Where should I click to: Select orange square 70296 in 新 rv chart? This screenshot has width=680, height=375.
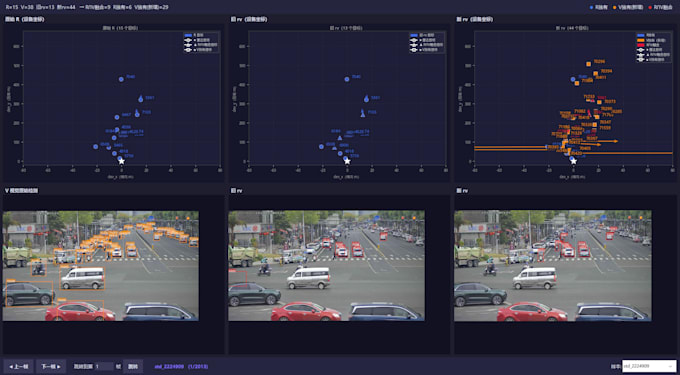[x=588, y=64]
